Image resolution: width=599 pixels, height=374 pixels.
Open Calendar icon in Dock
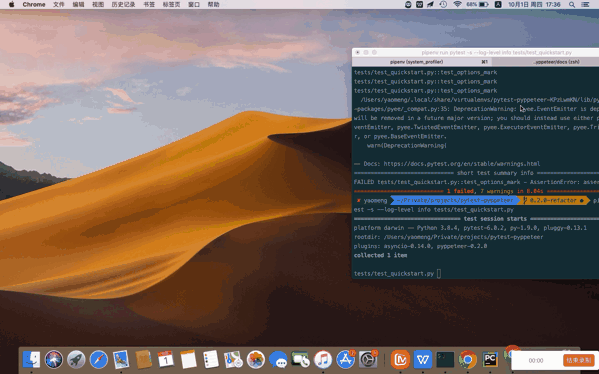pos(166,359)
